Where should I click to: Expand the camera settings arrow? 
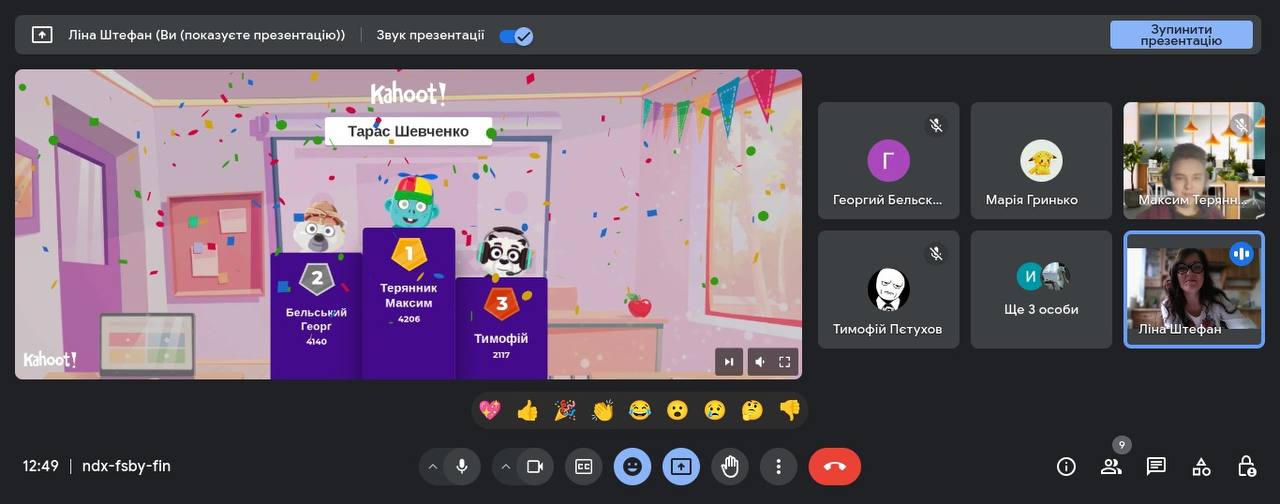tap(505, 466)
